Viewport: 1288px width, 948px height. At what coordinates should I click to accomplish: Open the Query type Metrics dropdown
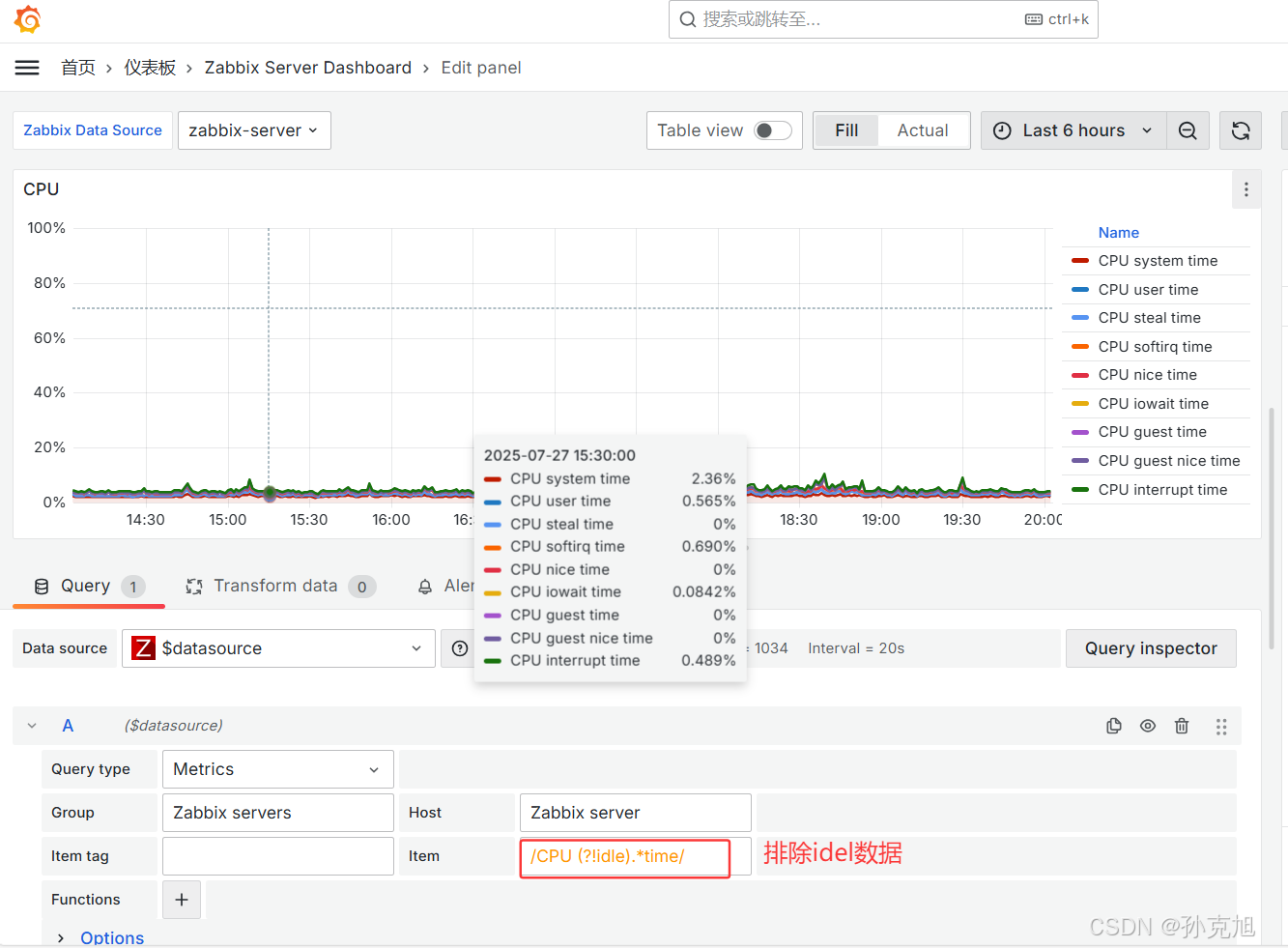[x=278, y=769]
